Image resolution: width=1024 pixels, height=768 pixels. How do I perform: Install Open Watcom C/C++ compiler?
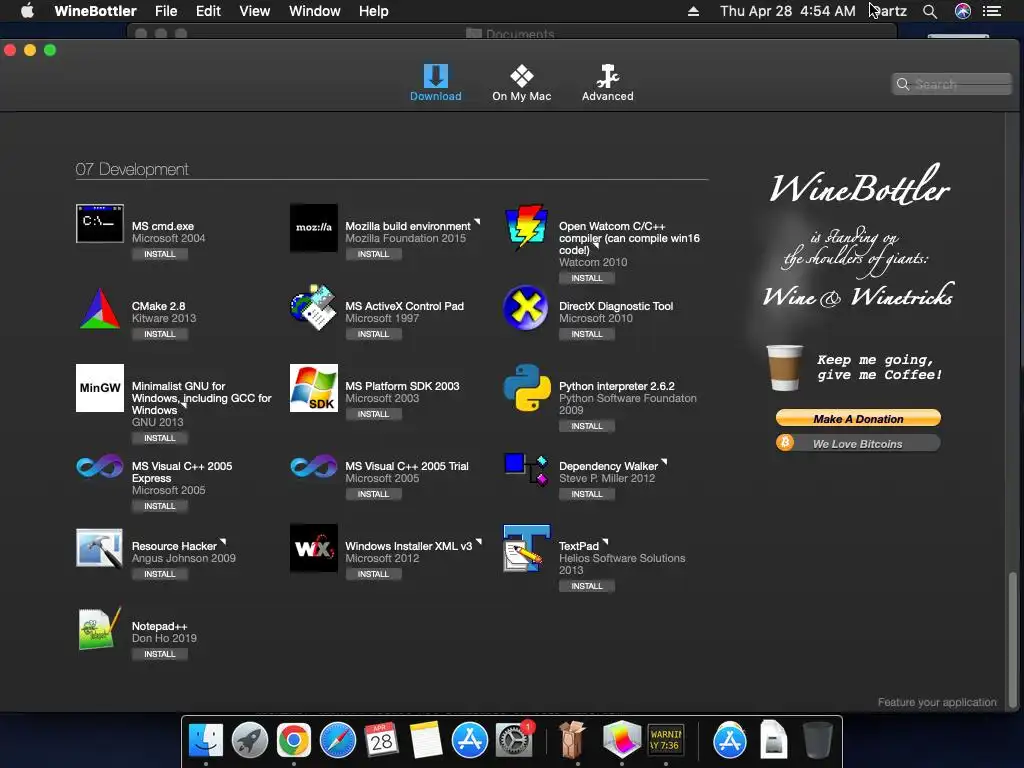[x=586, y=278]
